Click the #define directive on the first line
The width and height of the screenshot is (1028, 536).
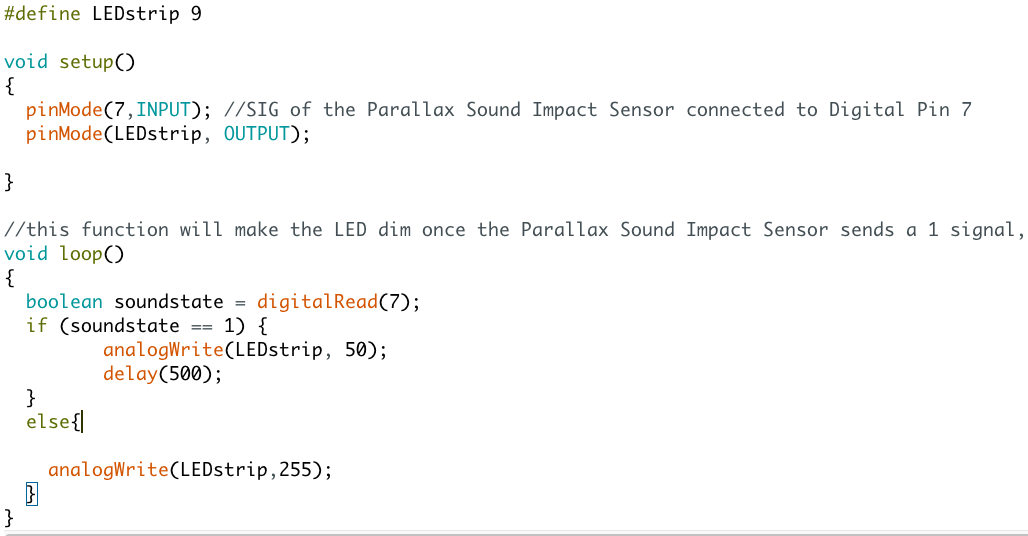coord(40,15)
